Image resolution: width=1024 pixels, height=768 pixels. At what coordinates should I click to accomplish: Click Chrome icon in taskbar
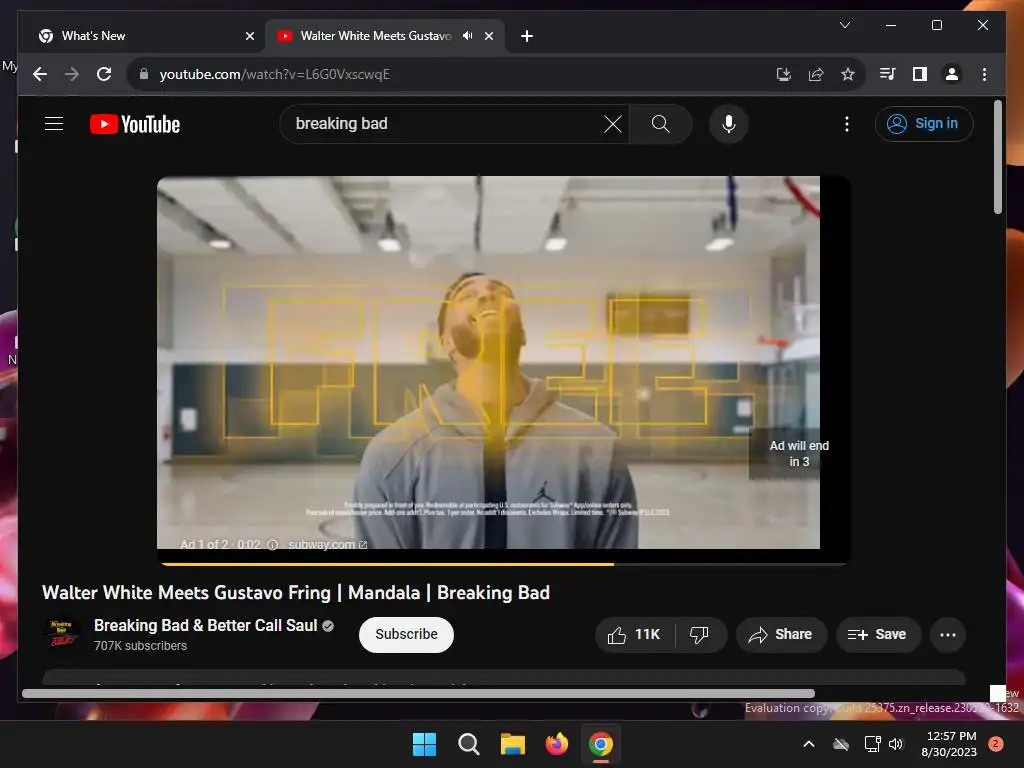(x=601, y=744)
